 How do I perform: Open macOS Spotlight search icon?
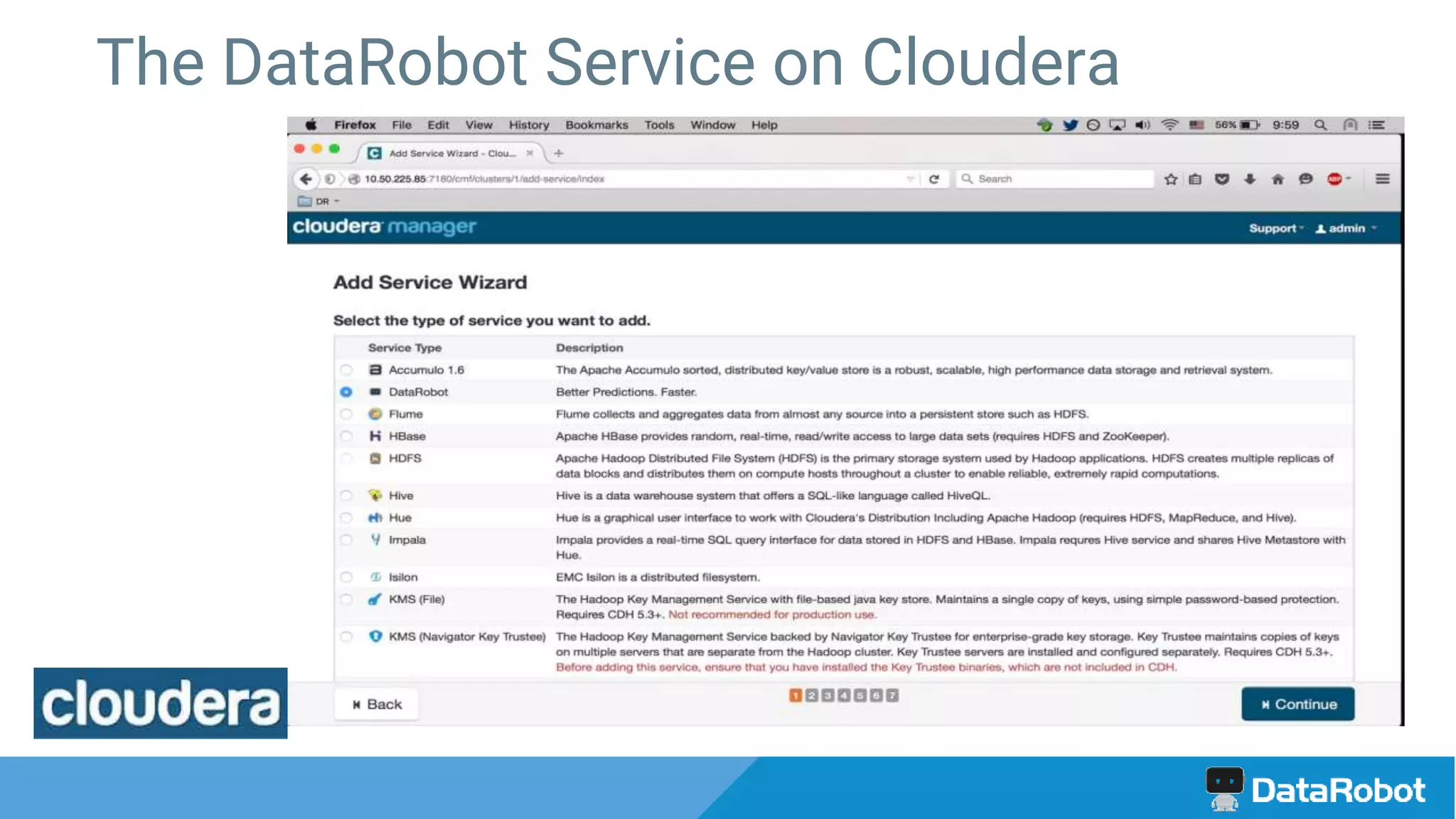click(1320, 124)
